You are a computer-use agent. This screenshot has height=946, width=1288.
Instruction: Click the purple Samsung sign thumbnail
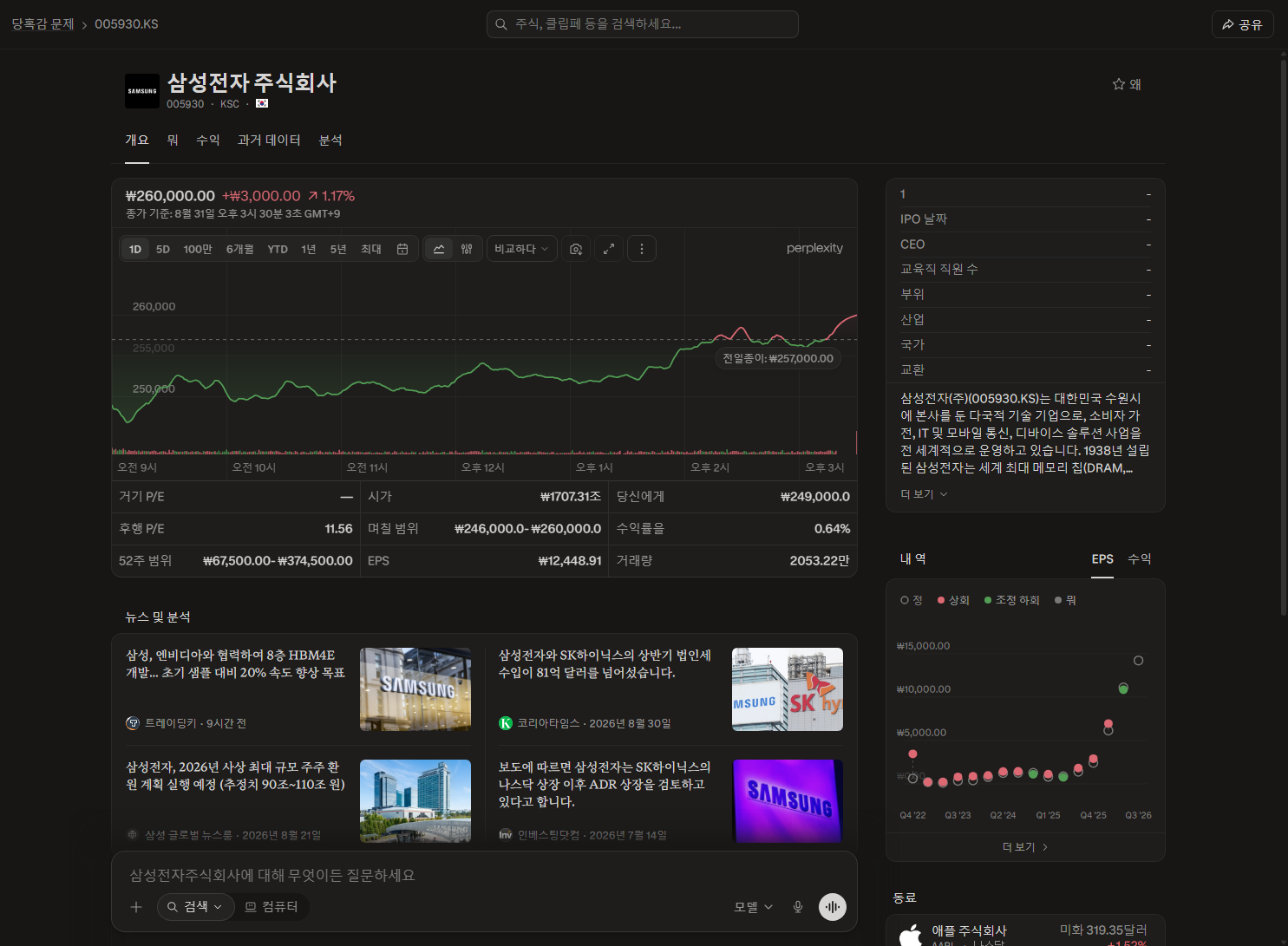tap(787, 801)
